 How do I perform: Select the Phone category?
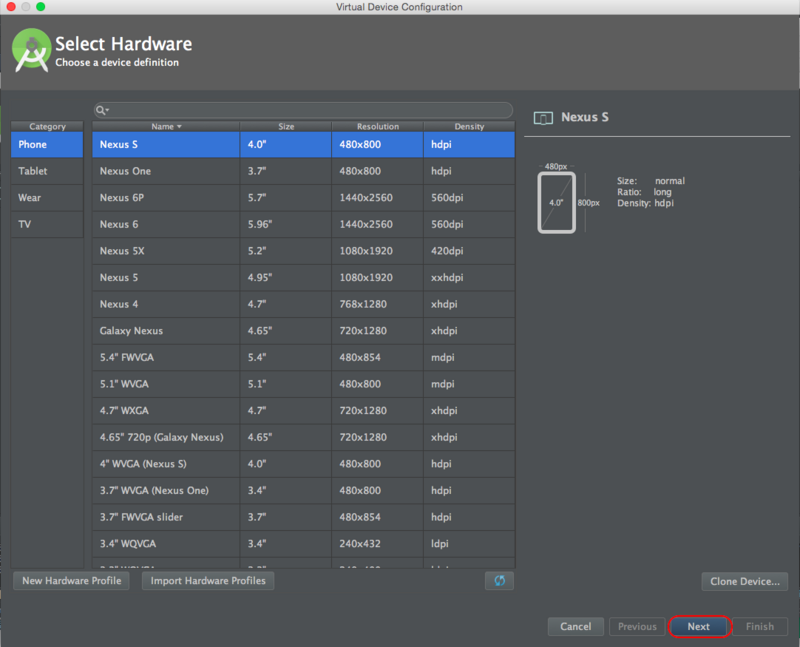click(47, 144)
